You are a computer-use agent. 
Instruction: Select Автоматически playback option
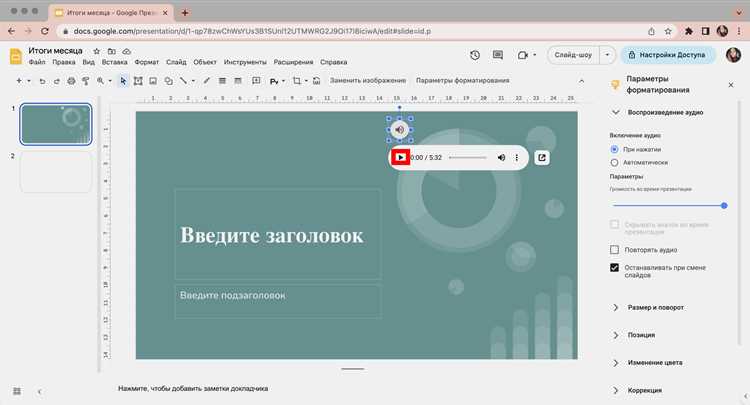pos(615,163)
